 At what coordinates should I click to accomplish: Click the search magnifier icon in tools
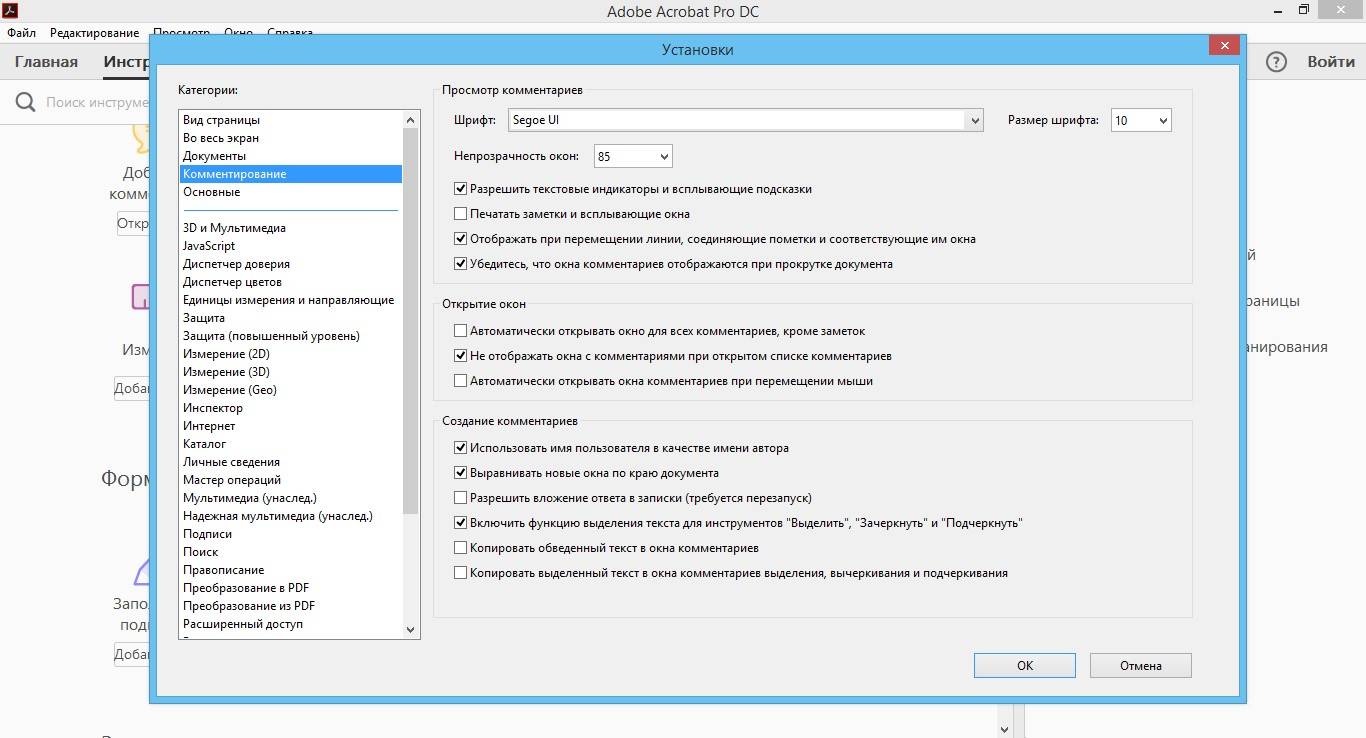[26, 102]
